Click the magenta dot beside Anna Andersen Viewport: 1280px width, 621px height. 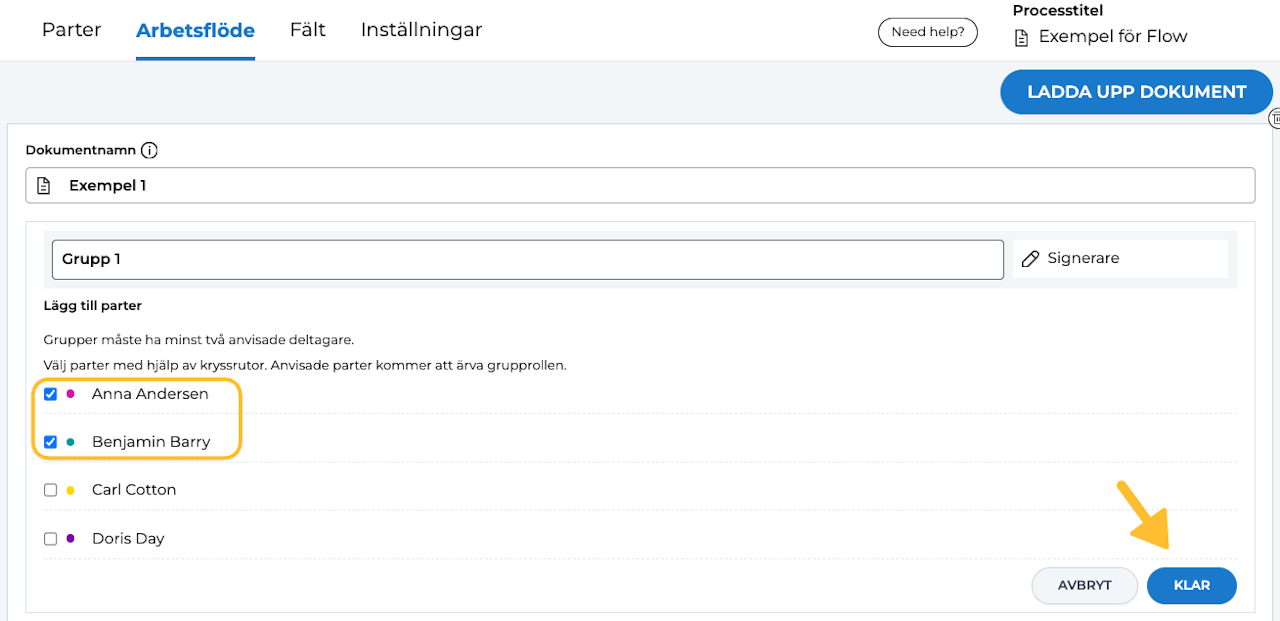(70, 394)
